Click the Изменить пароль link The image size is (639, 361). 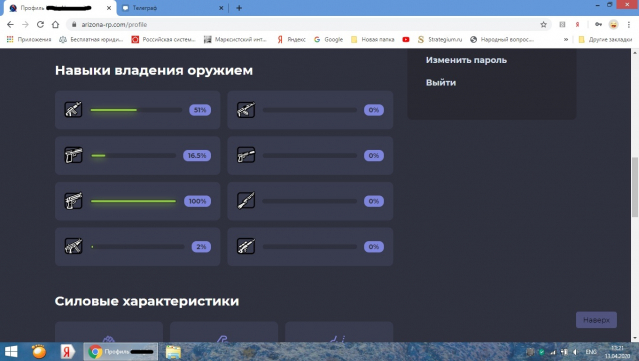pos(466,60)
